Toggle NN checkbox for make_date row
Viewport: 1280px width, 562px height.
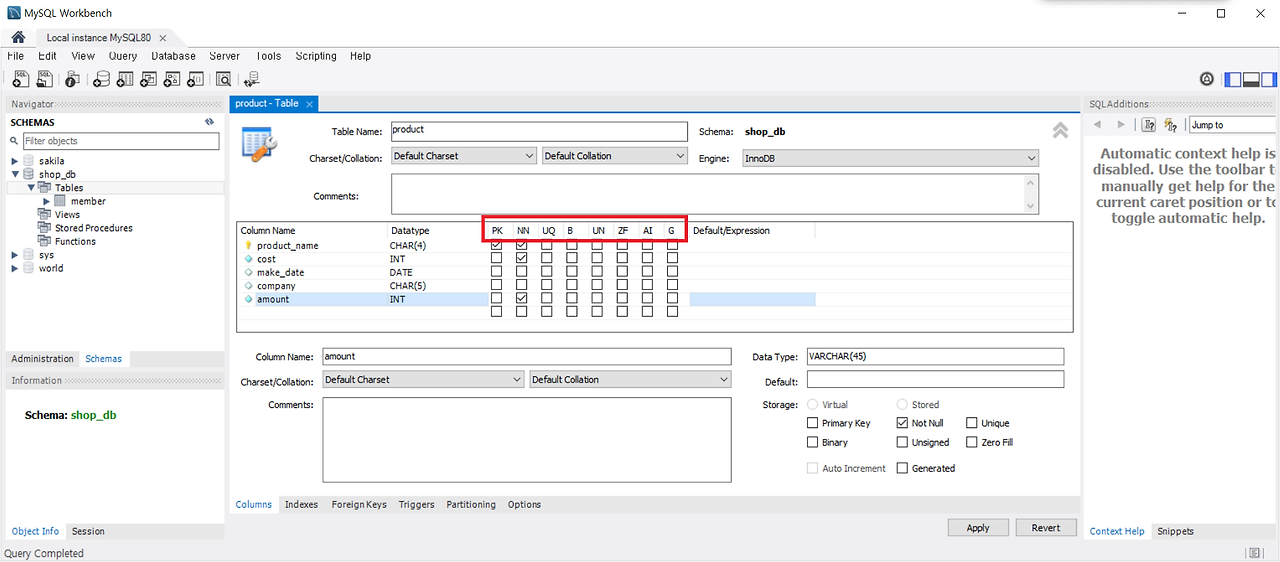tap(521, 272)
